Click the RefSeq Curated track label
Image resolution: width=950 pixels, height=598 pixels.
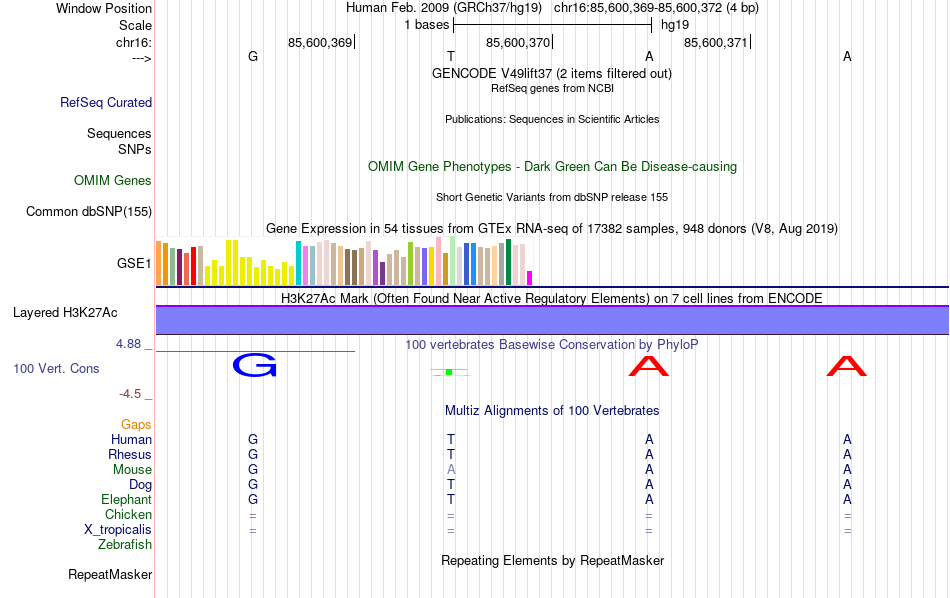106,102
